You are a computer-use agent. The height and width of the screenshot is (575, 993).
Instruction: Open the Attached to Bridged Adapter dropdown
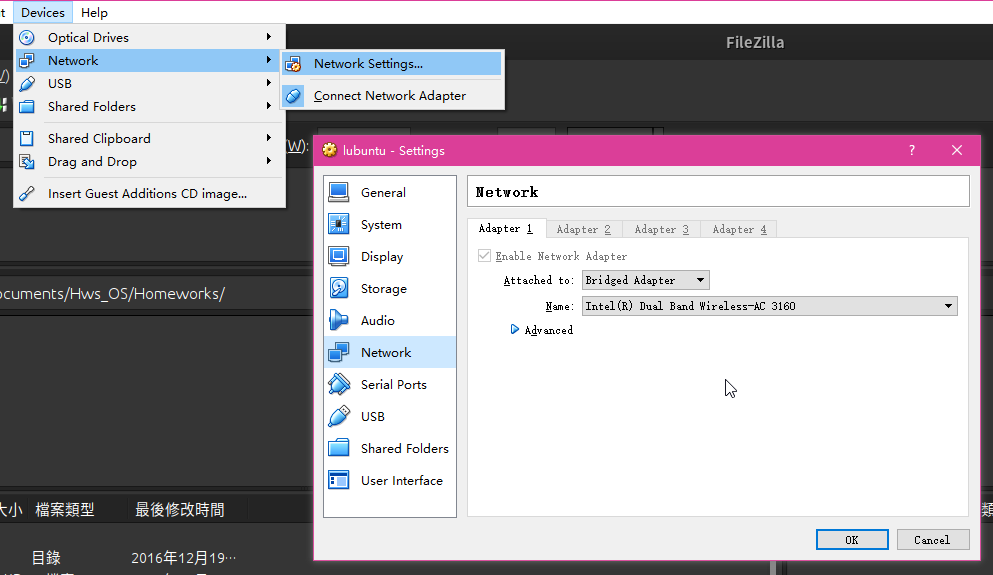point(645,280)
